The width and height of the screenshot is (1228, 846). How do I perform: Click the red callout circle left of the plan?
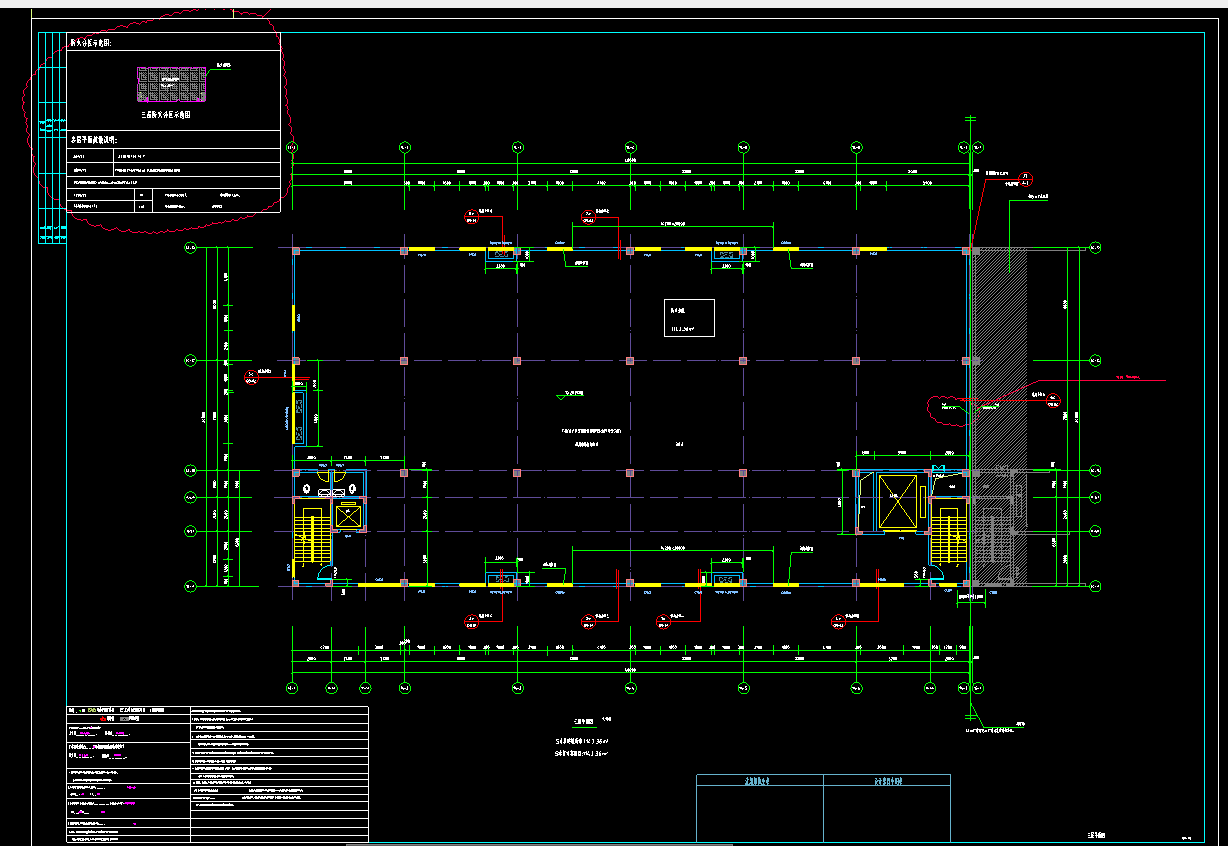(250, 376)
